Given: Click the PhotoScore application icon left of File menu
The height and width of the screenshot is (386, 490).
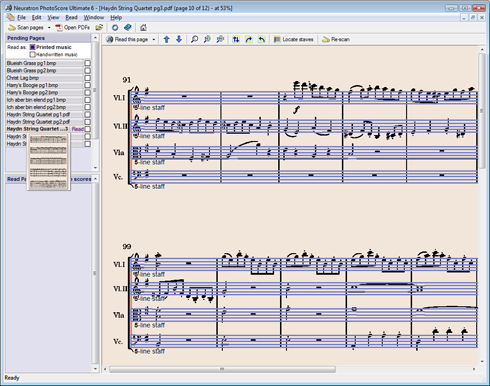Looking at the screenshot, I should point(11,17).
